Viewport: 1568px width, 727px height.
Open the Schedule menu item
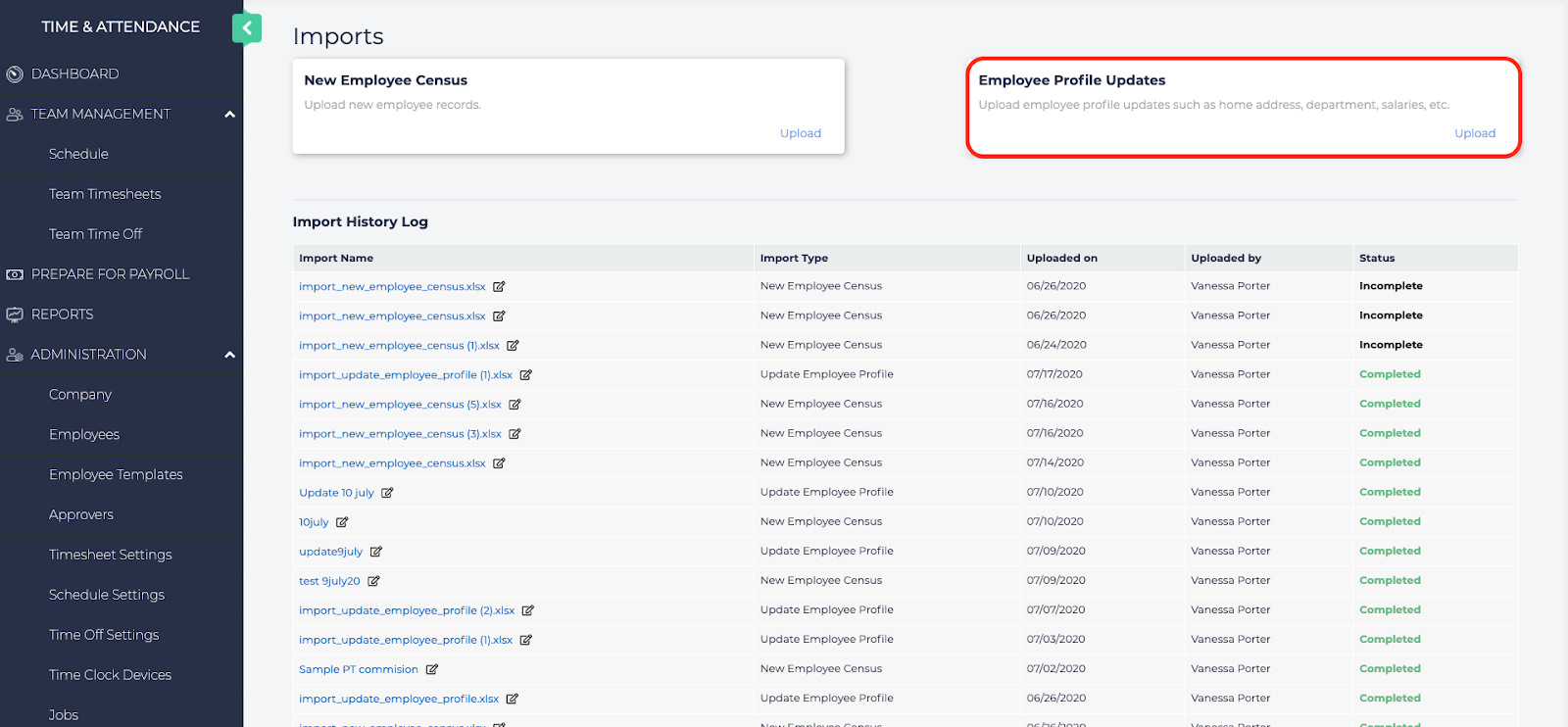[78, 154]
